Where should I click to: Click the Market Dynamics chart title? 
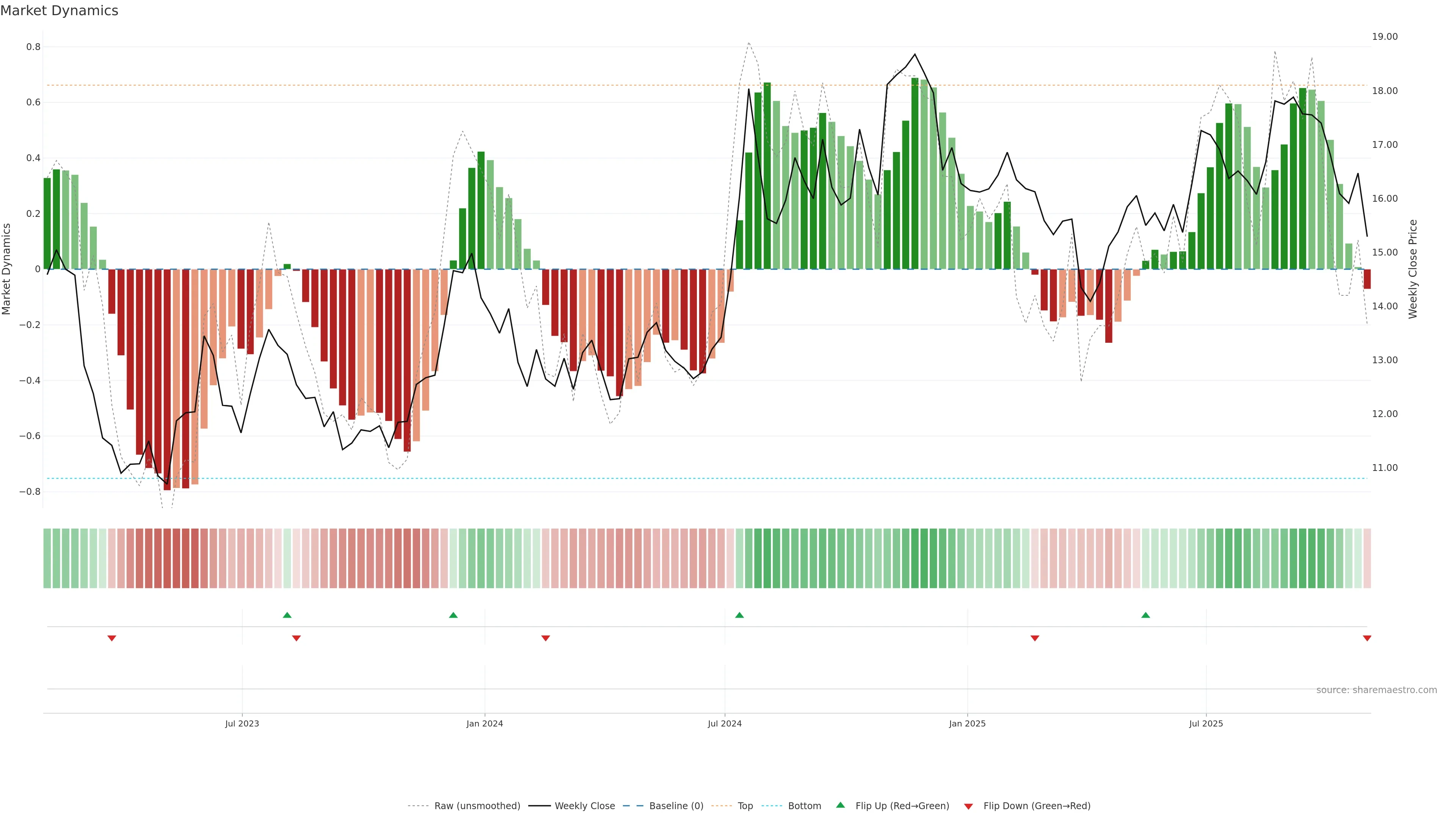click(60, 11)
